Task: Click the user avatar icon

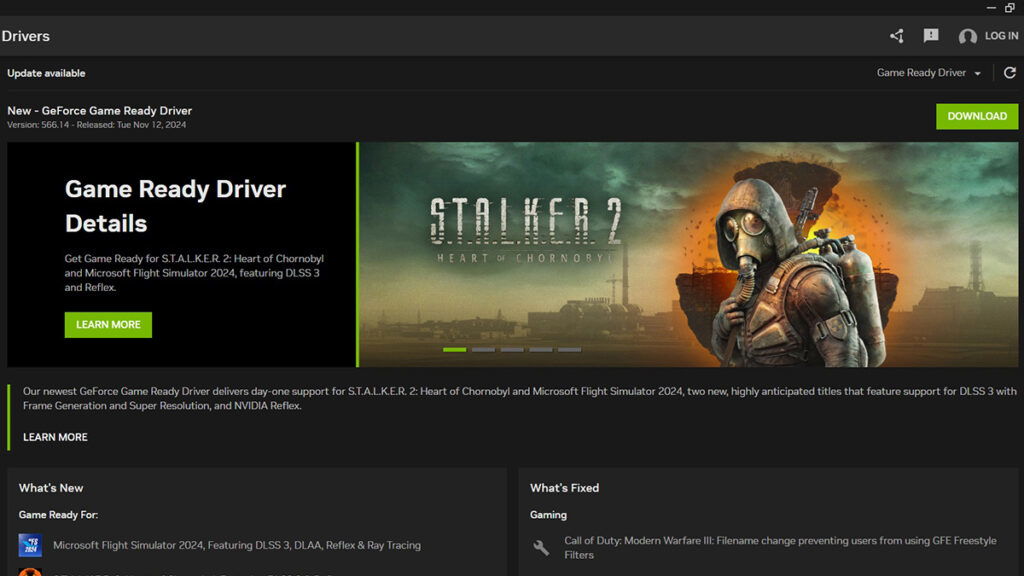Action: [x=967, y=37]
